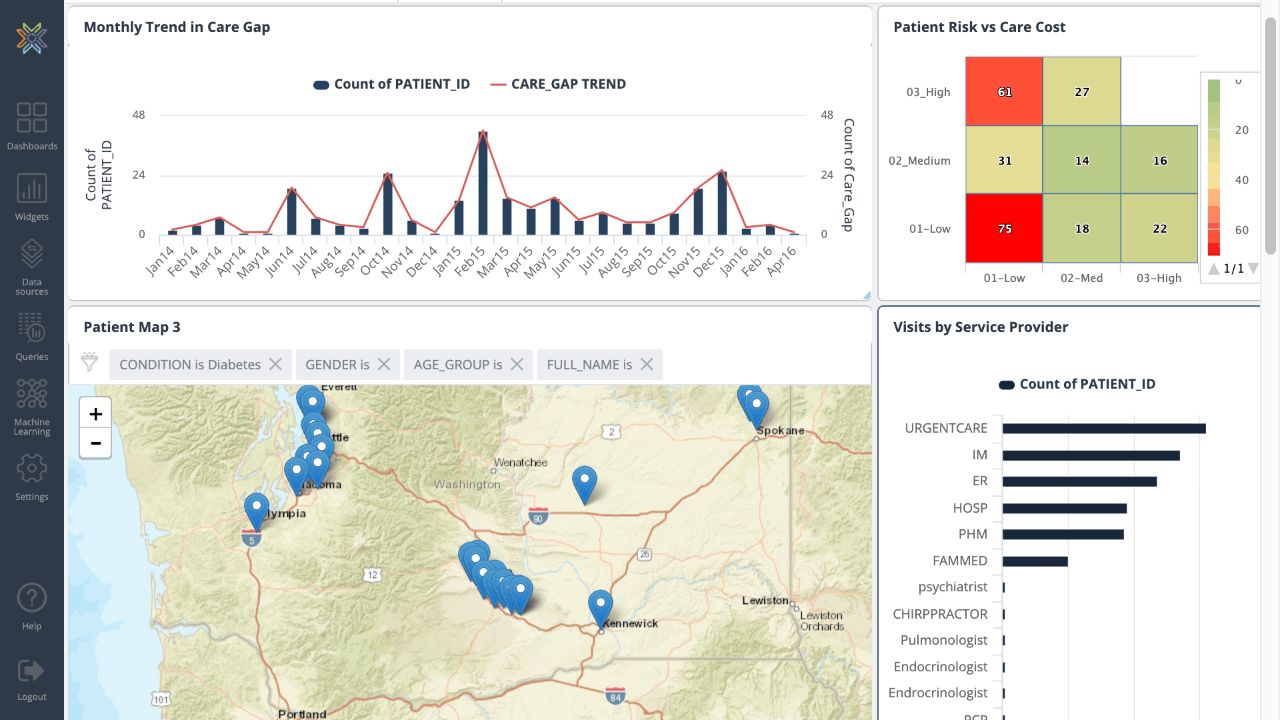Screen dimensions: 1280x720
Task: Click the app logo at the top left
Action: 32,38
